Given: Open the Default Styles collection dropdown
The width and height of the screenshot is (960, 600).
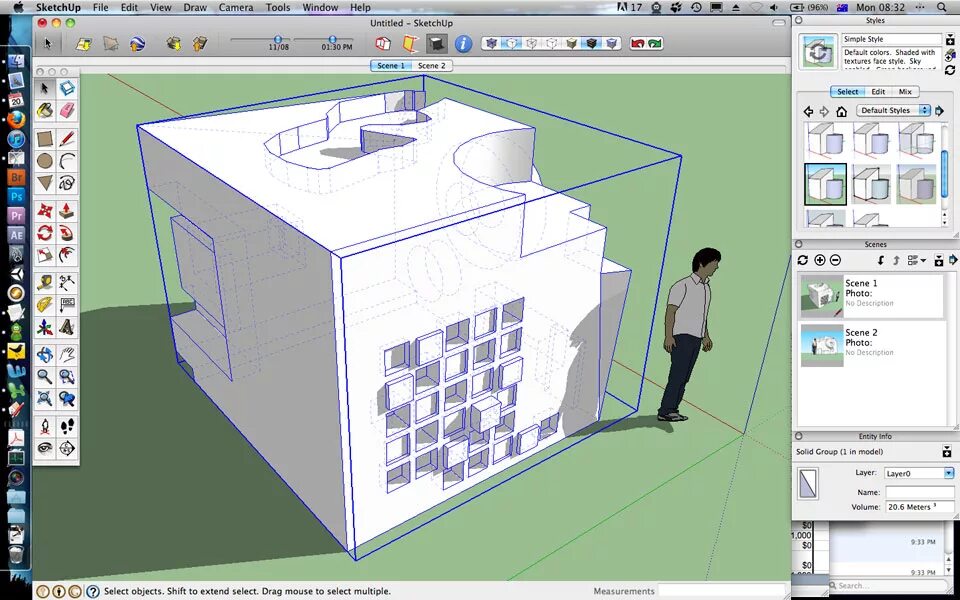Looking at the screenshot, I should 893,111.
